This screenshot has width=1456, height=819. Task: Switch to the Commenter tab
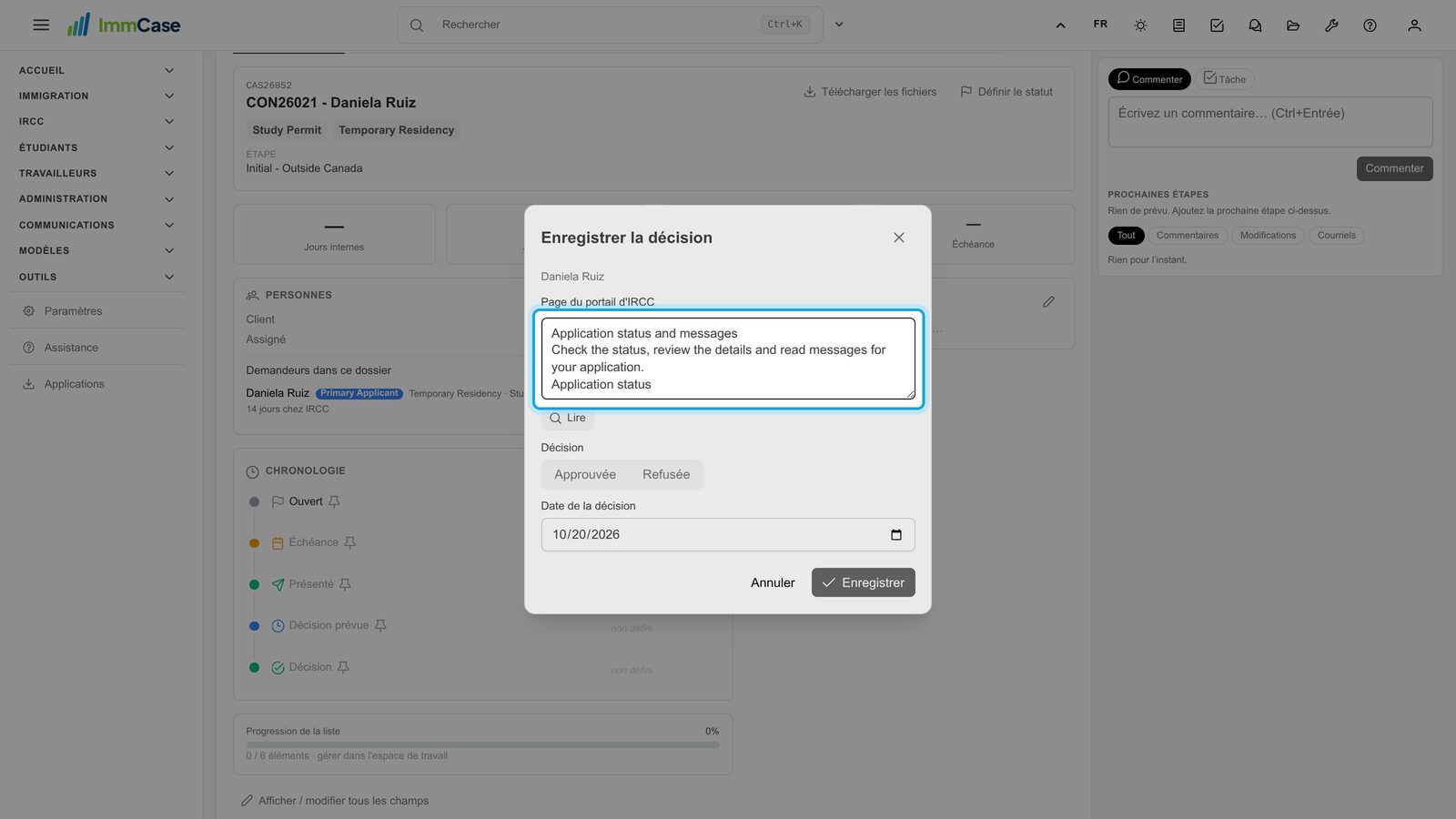[x=1149, y=79]
